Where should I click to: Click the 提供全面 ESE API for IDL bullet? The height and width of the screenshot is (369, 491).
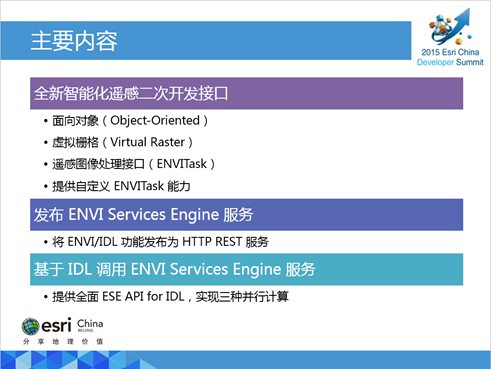pyautogui.click(x=166, y=296)
